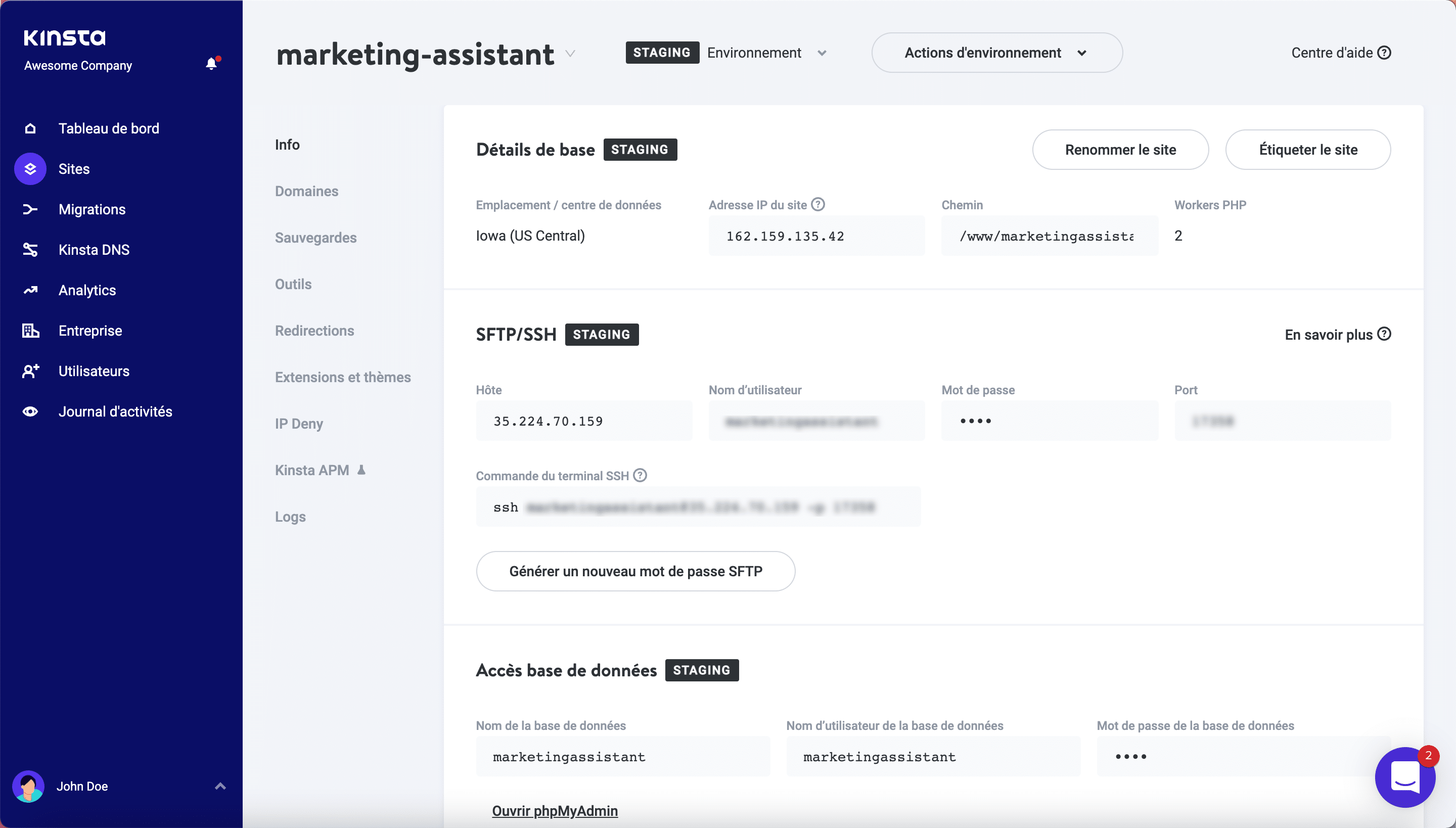Click the Centre d'aide link
The width and height of the screenshot is (1456, 828).
[1341, 53]
